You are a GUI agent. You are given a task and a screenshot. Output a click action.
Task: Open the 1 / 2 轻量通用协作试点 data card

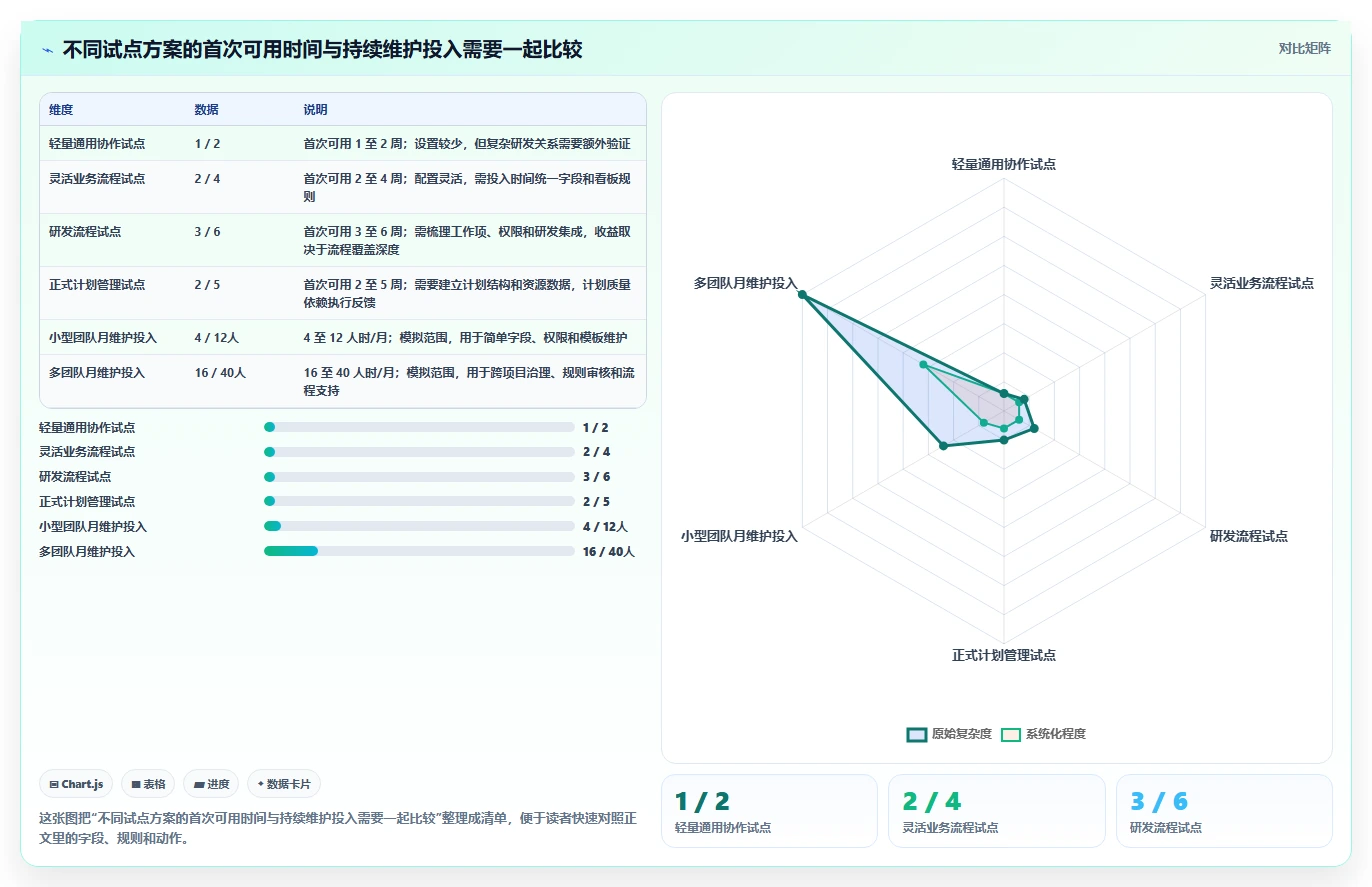(x=769, y=811)
